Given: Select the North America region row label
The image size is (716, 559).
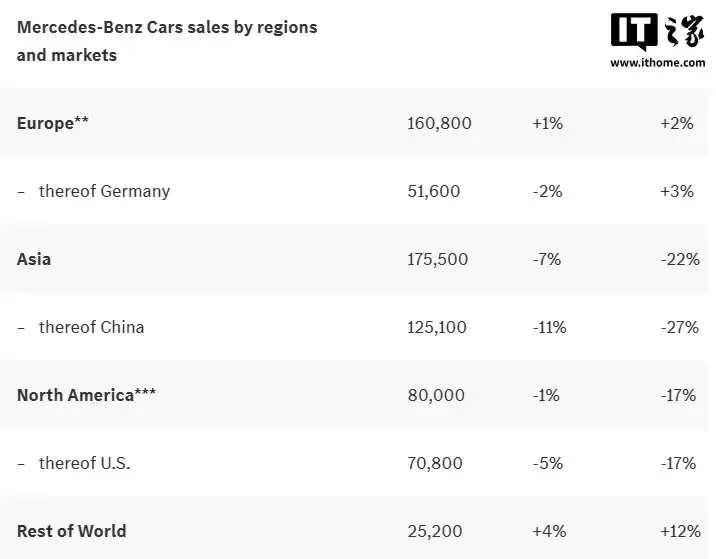Looking at the screenshot, I should coord(86,395).
